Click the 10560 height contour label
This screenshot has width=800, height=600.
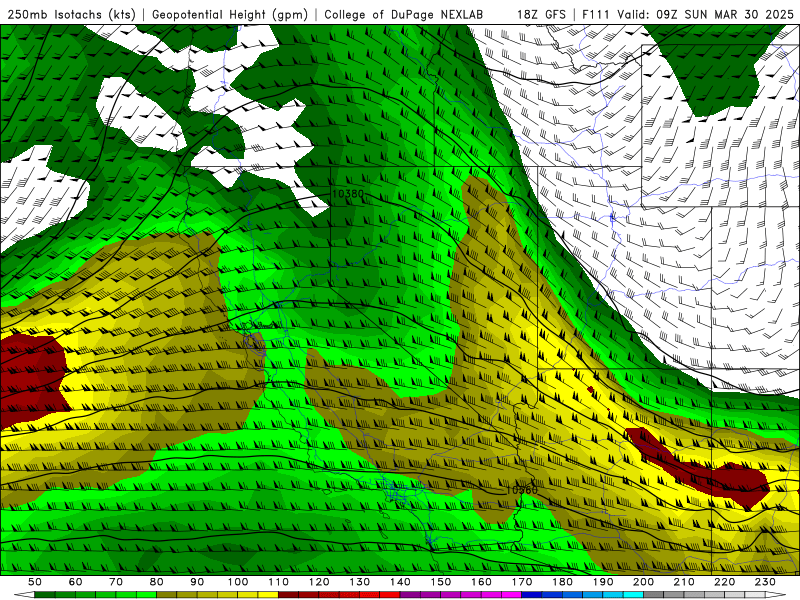521,490
